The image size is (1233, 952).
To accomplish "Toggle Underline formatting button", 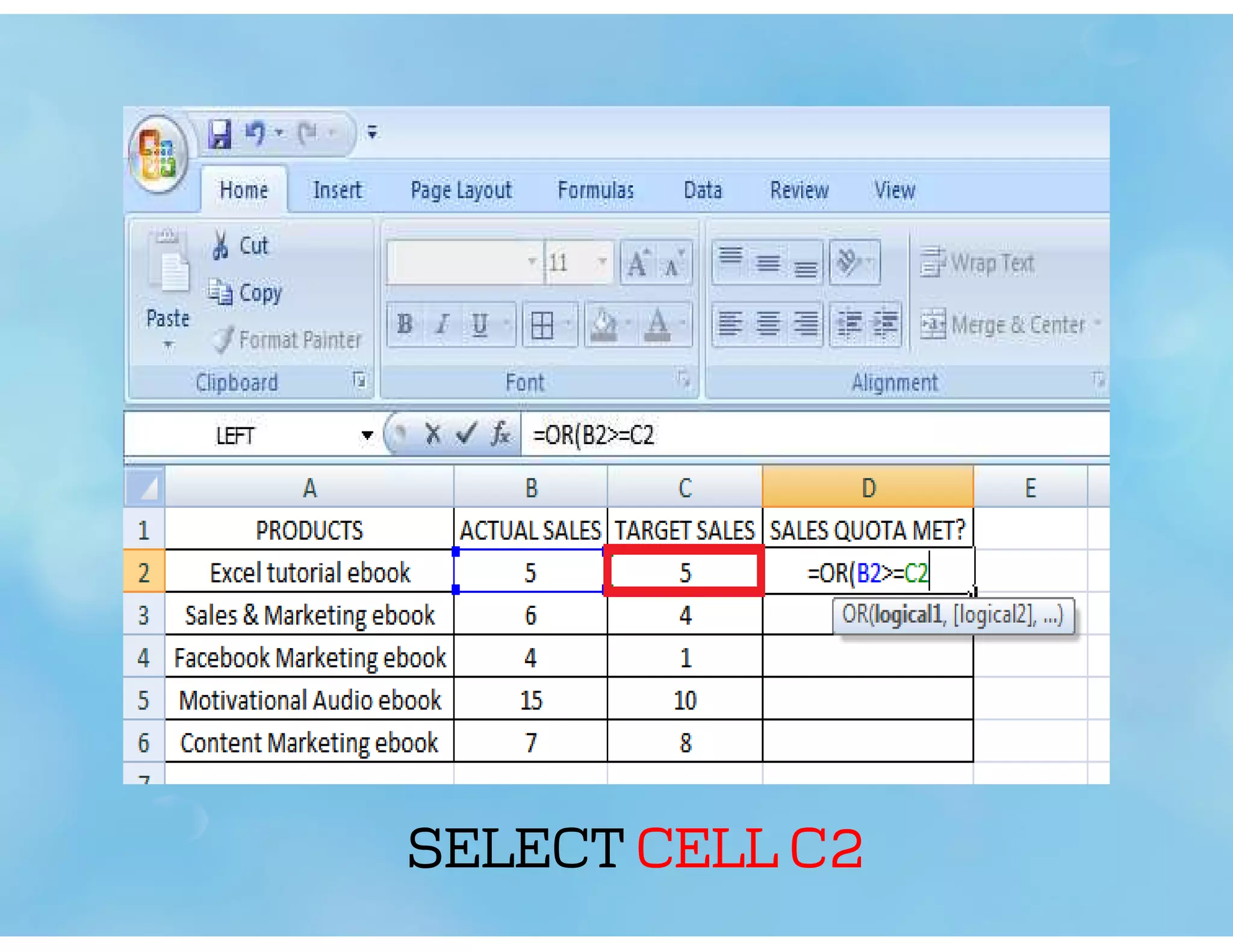I will tap(480, 324).
